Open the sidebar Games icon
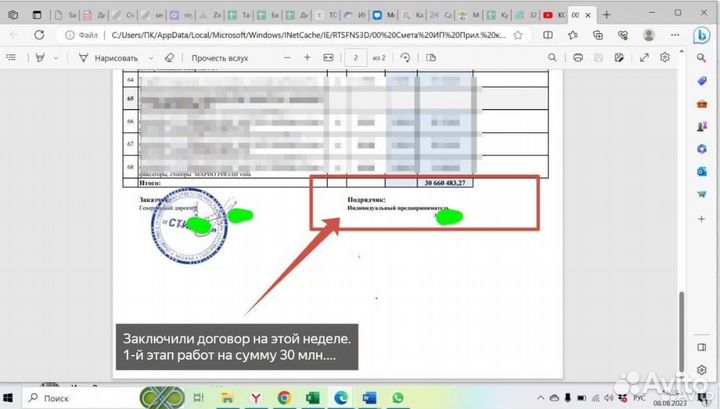The image size is (720, 409). click(x=702, y=126)
